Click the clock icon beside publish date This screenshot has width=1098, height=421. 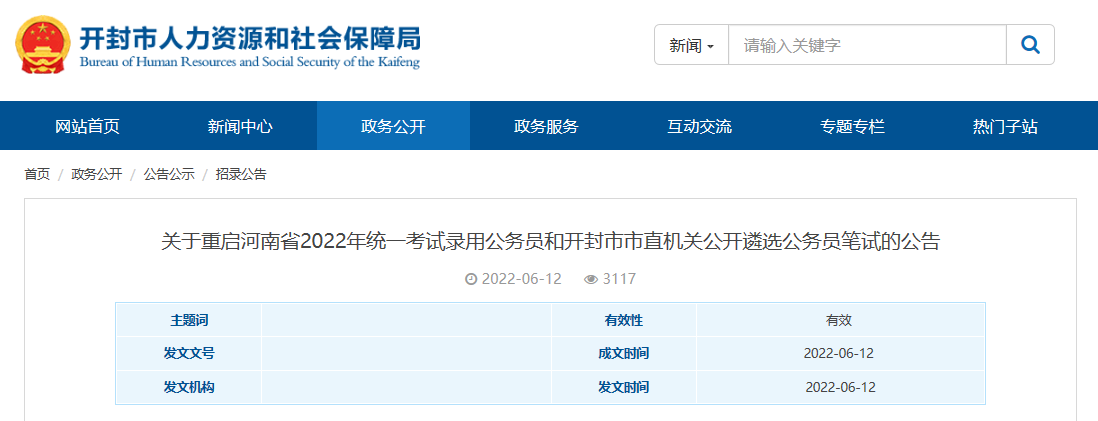point(471,279)
